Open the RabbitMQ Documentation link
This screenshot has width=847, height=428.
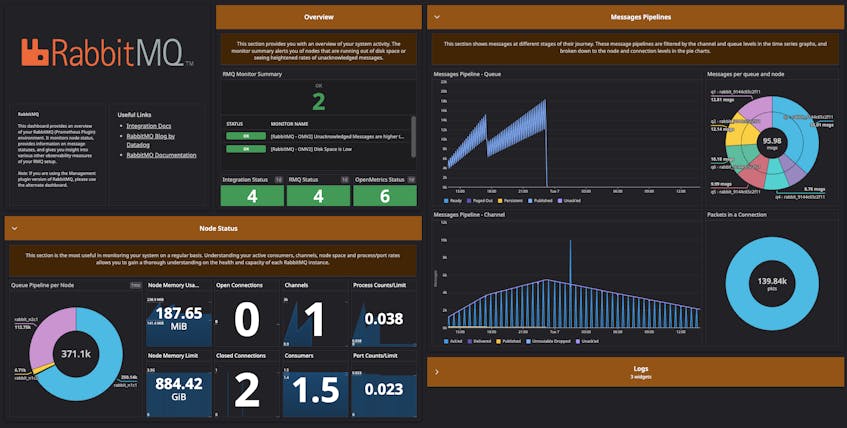point(162,155)
